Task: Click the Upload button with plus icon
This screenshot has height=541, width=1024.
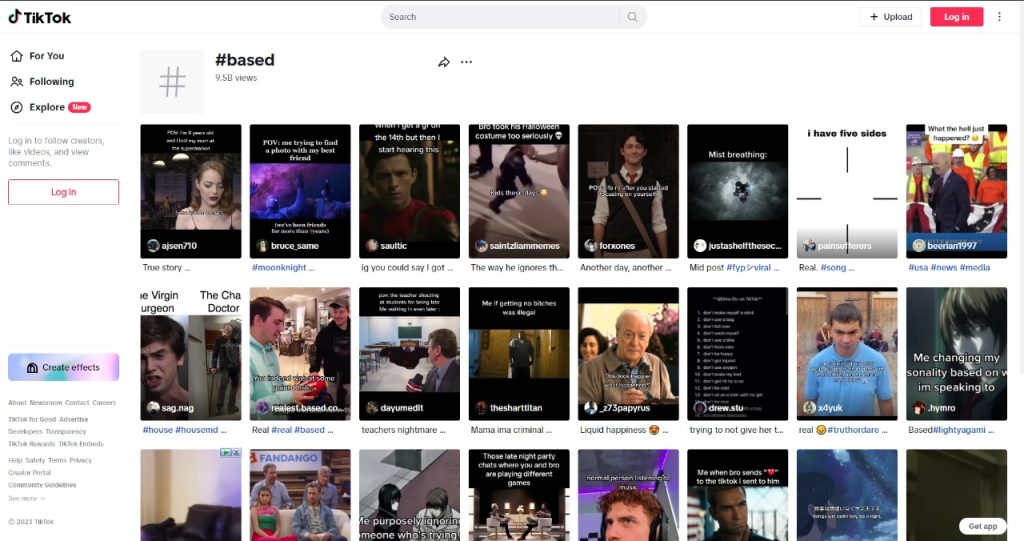Action: tap(890, 17)
